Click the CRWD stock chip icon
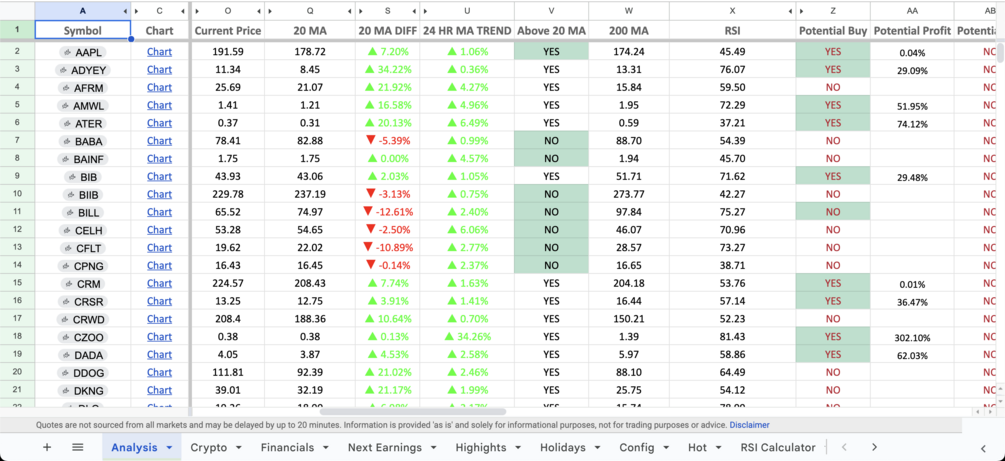This screenshot has height=461, width=1005. (65, 319)
